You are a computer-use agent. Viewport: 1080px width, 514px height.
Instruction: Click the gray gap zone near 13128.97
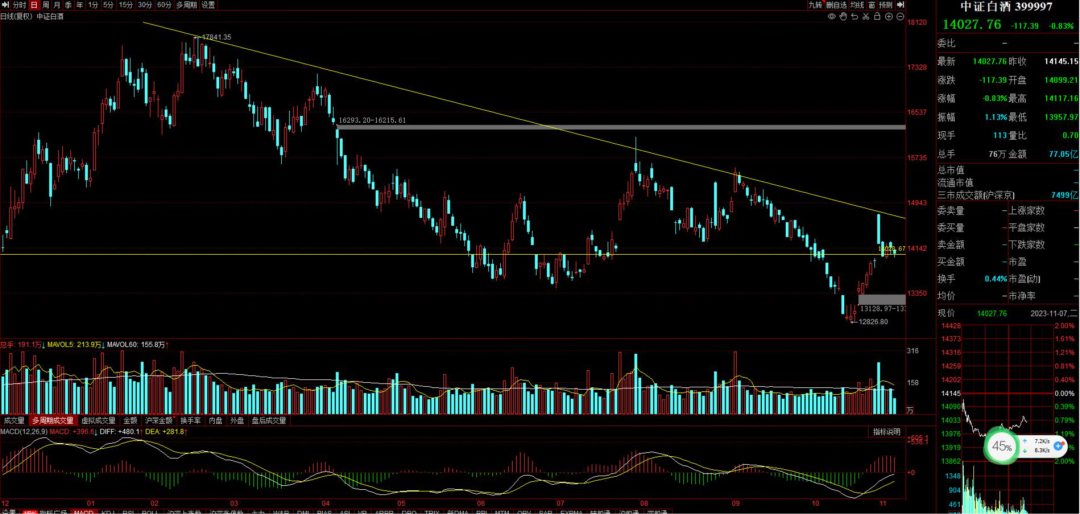point(881,299)
